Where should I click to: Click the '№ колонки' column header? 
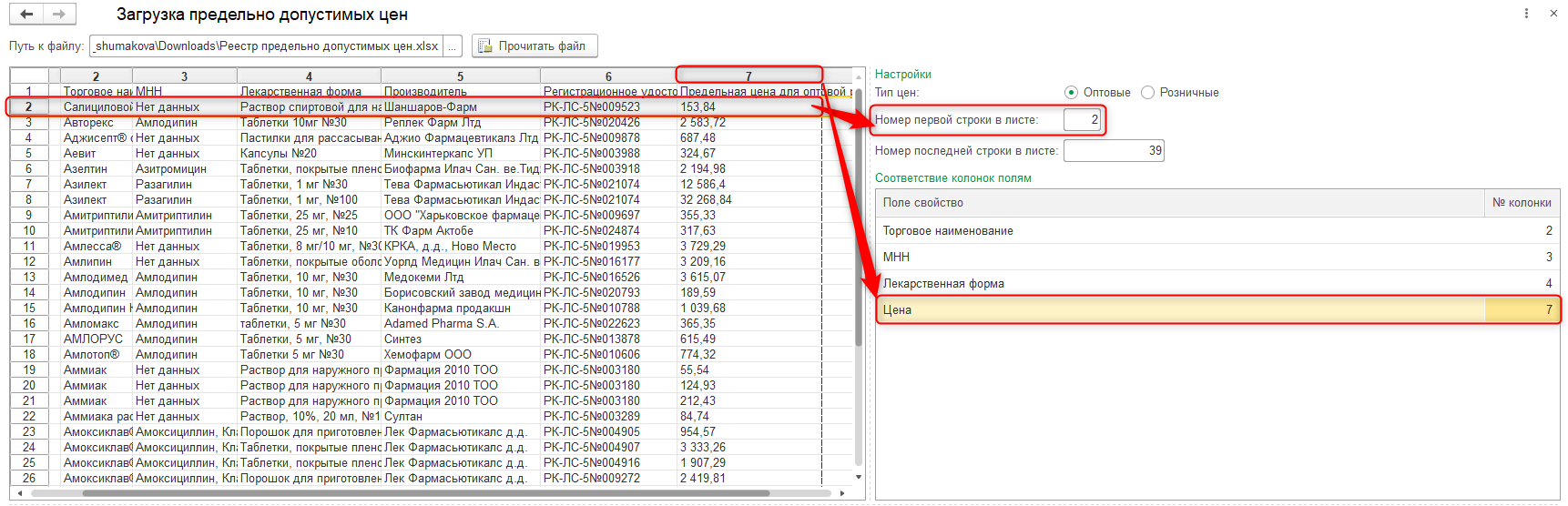(x=1521, y=203)
